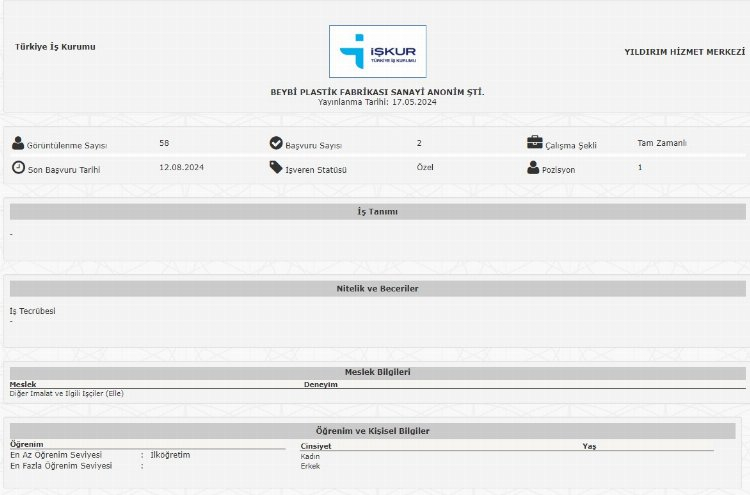Click the clock icon beside Son Başvuru Tarihi
750x495 pixels.
18,167
